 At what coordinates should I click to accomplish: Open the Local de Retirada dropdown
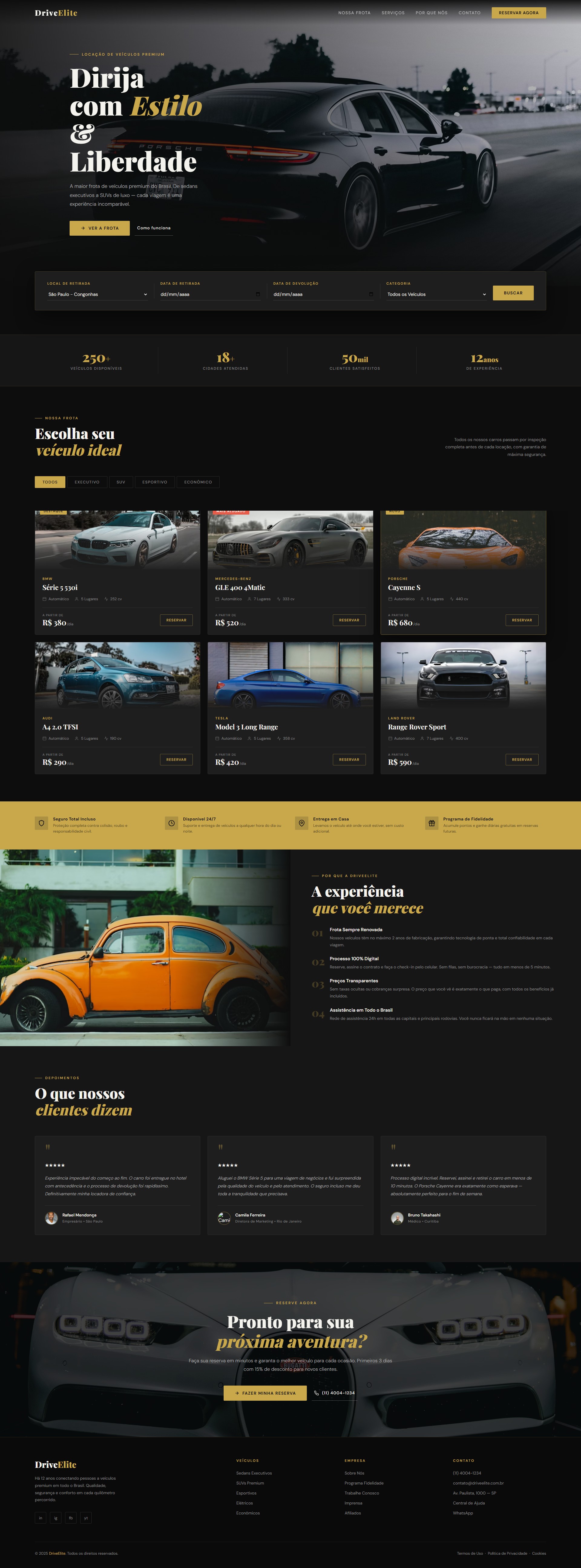pos(97,294)
